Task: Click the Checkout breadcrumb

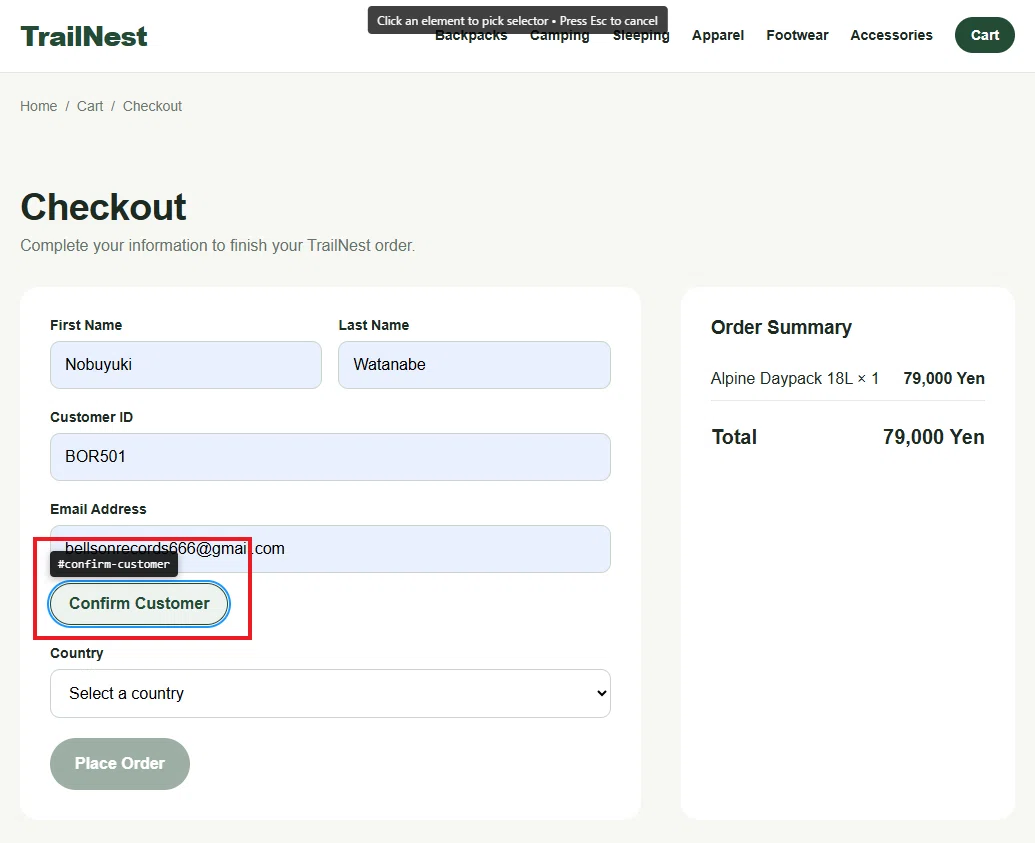Action: [152, 106]
